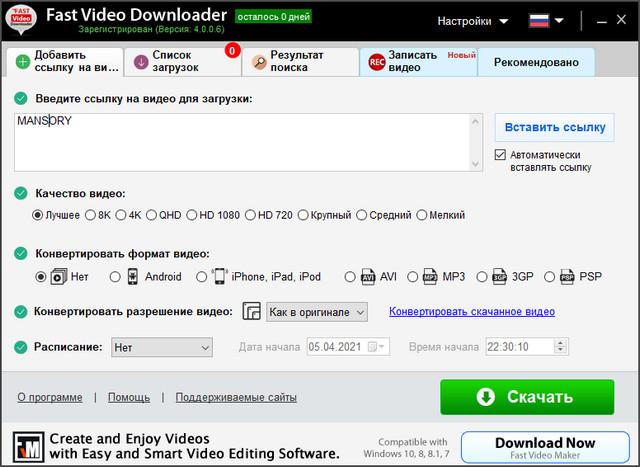This screenshot has width=640, height=467.
Task: Click the Android device format icon
Action: [132, 276]
